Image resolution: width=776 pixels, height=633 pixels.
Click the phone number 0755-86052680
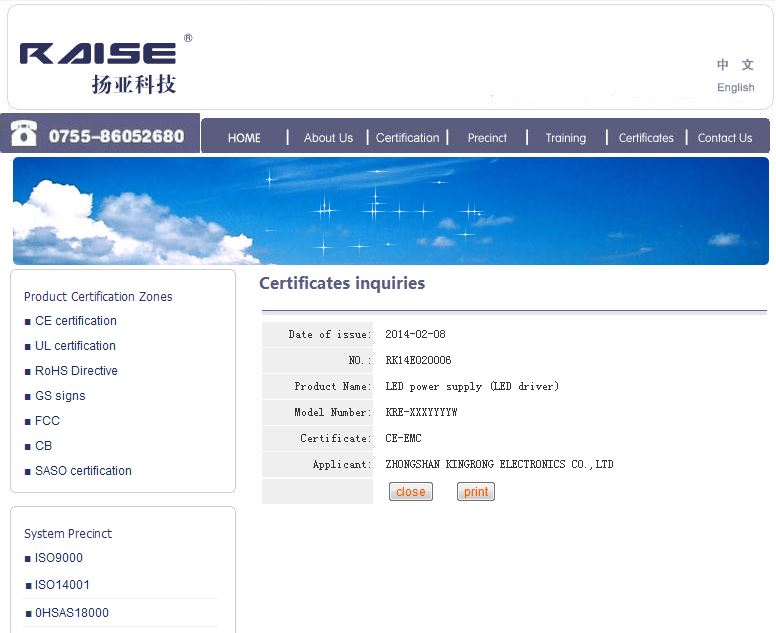coord(116,136)
